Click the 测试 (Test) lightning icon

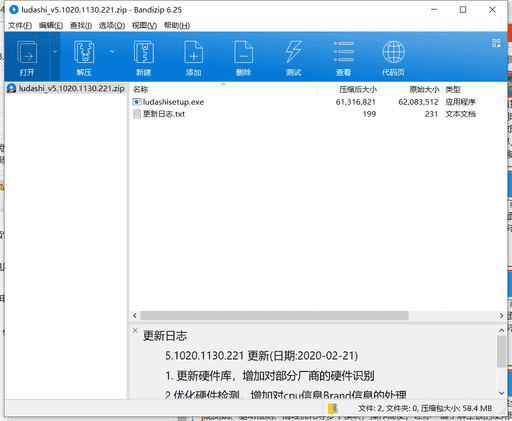point(294,52)
